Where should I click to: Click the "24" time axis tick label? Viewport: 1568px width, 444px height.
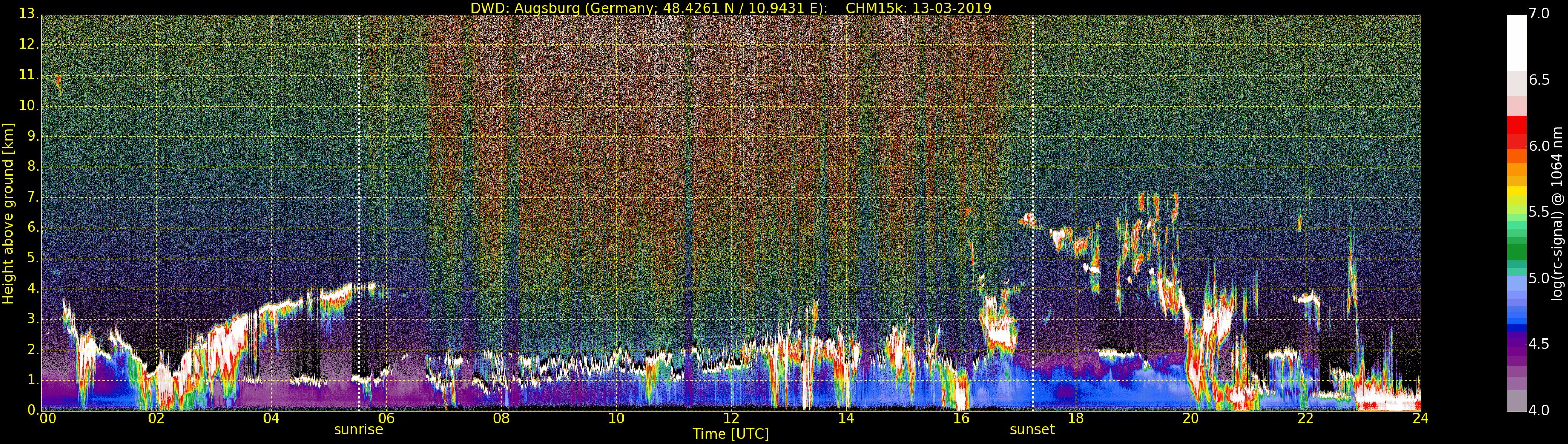pos(1421,418)
